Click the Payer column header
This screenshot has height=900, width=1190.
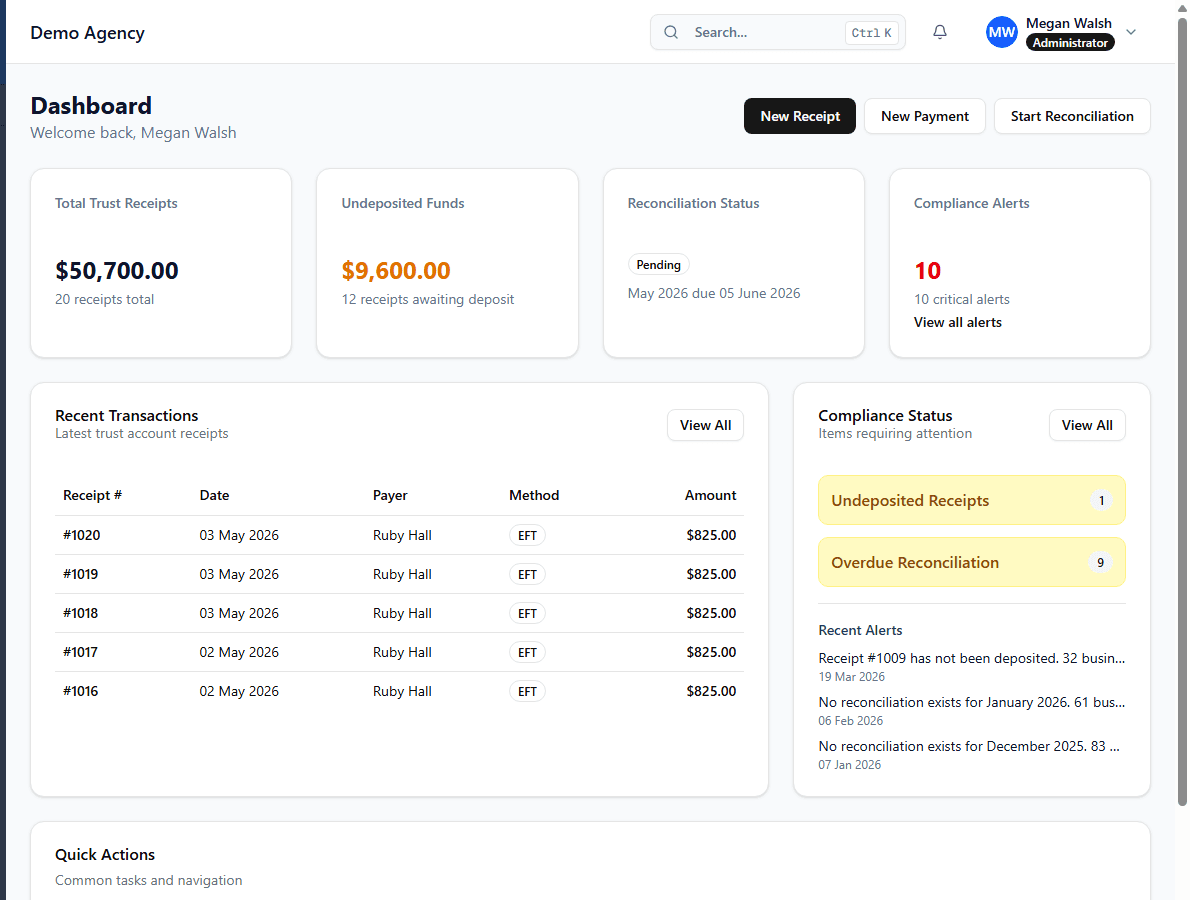(390, 495)
